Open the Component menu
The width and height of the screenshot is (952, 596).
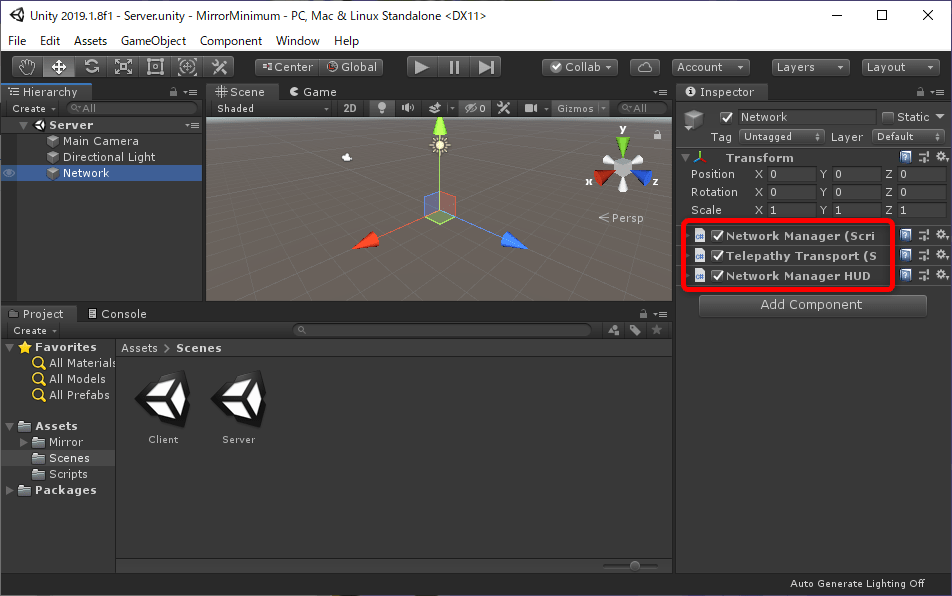click(231, 41)
